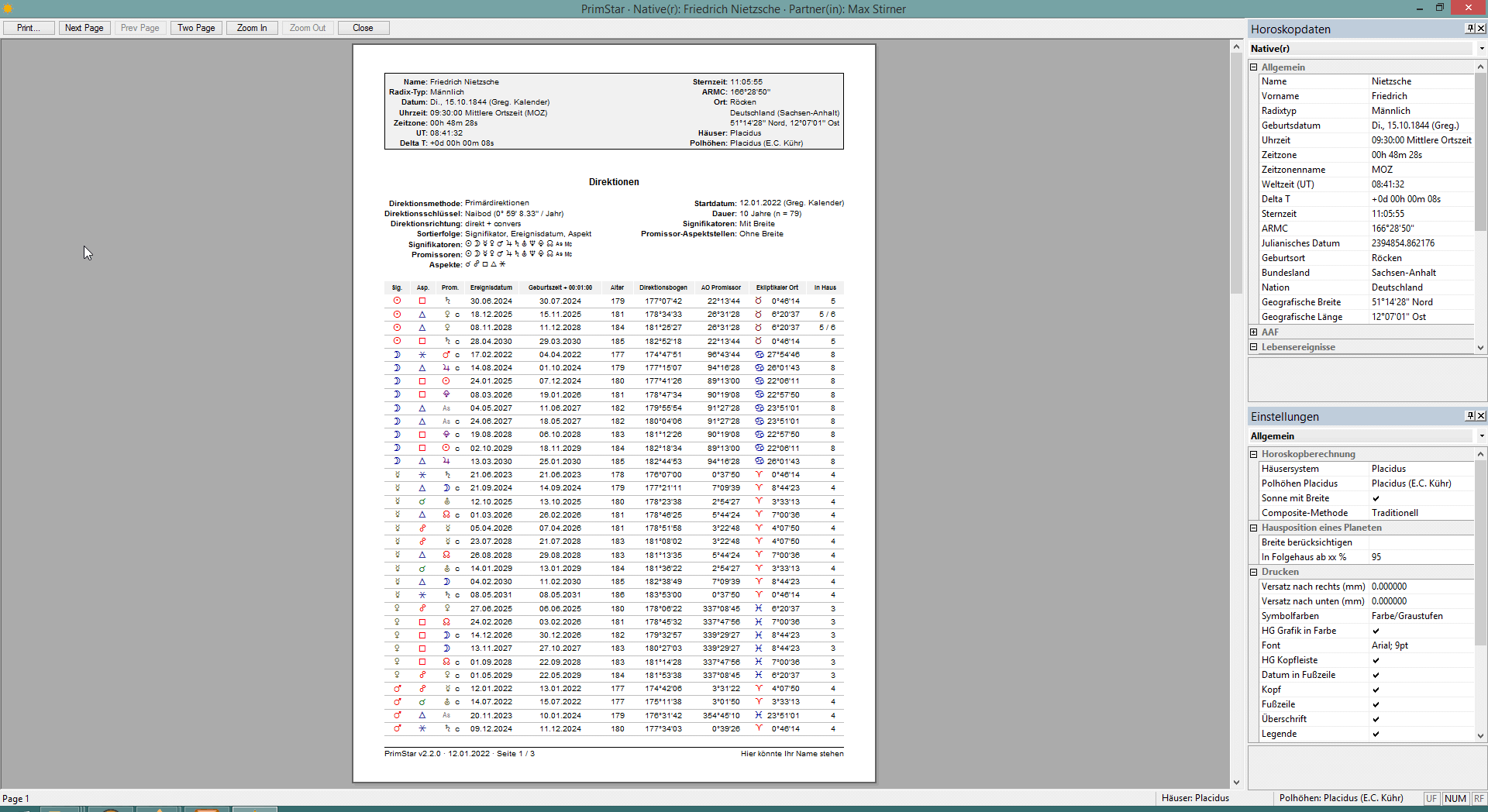This screenshot has width=1488, height=812.
Task: Click the NUM indicator in the status bar
Action: point(1455,798)
